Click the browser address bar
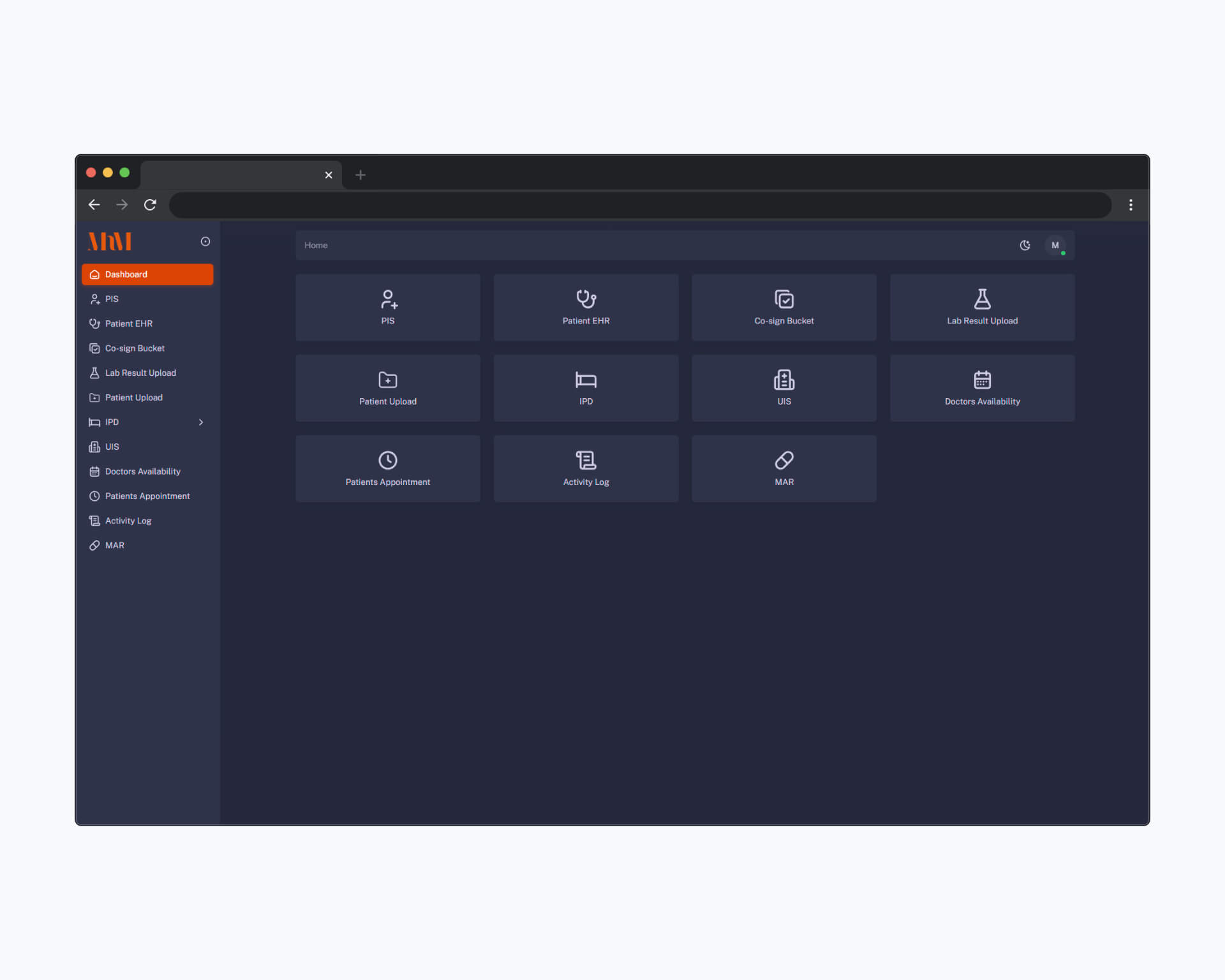The height and width of the screenshot is (980, 1225). (638, 205)
